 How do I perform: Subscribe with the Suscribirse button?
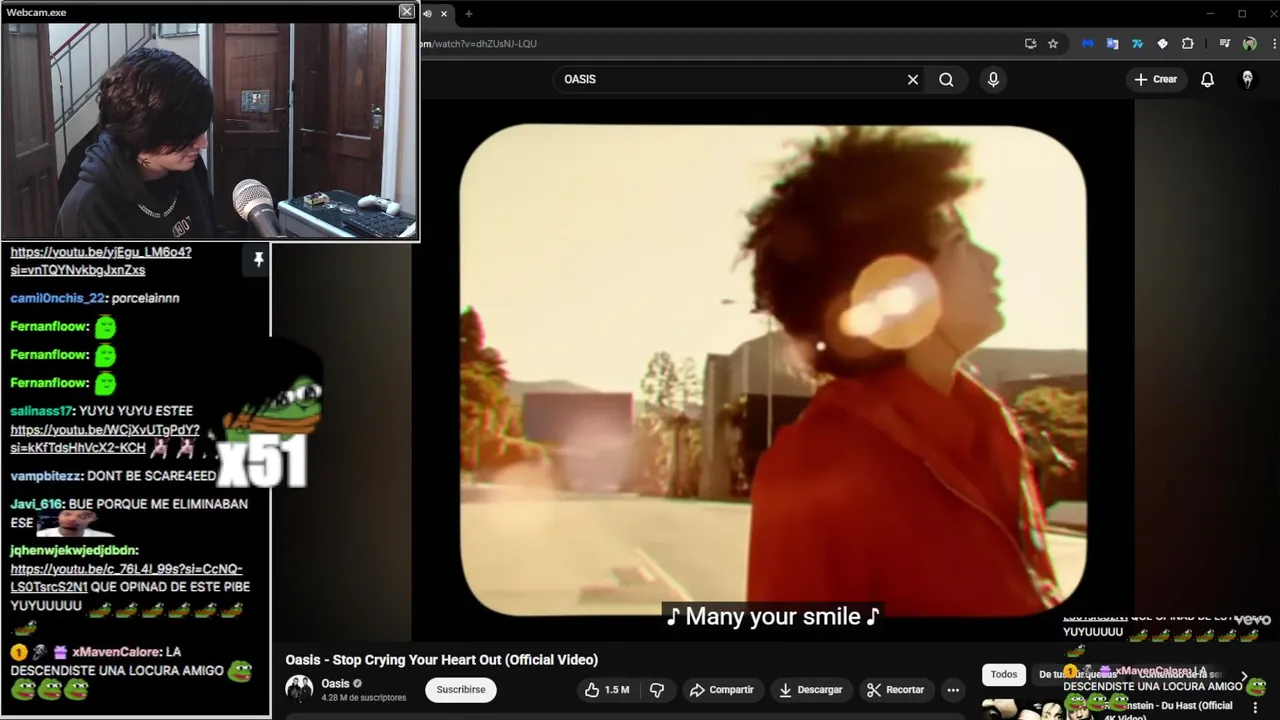tap(461, 689)
